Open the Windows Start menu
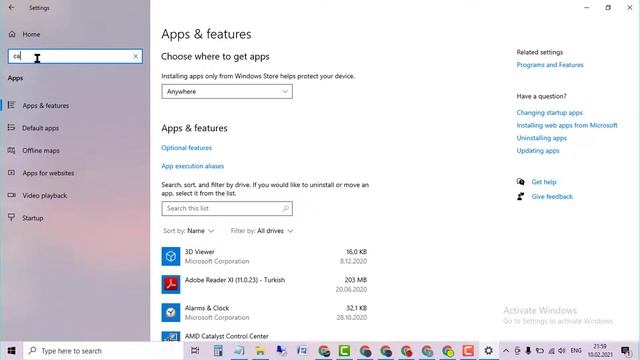Image resolution: width=640 pixels, height=360 pixels. point(11,351)
